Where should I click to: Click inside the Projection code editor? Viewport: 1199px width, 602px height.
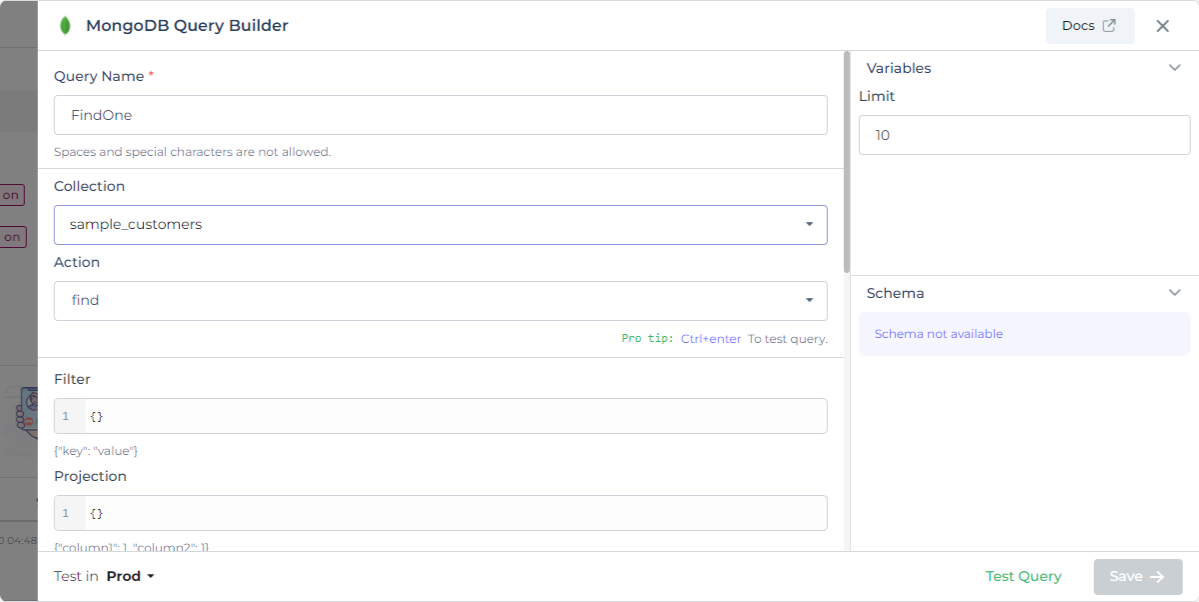point(455,513)
